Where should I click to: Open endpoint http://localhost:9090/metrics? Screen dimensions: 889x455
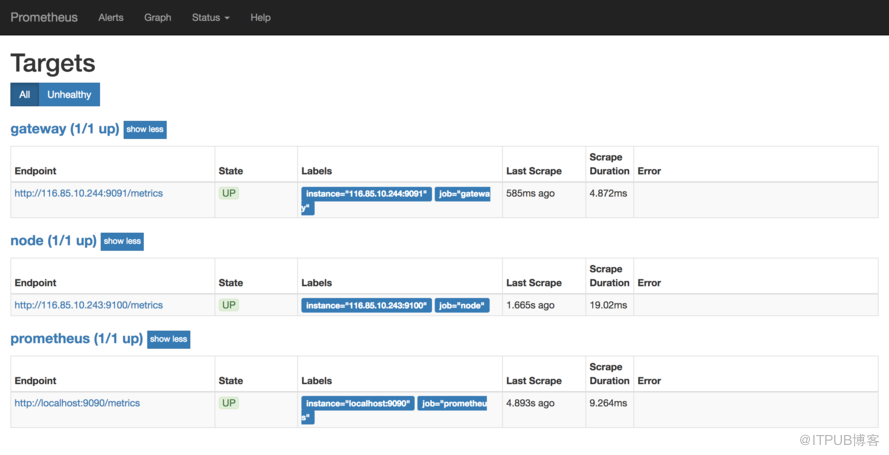click(77, 403)
